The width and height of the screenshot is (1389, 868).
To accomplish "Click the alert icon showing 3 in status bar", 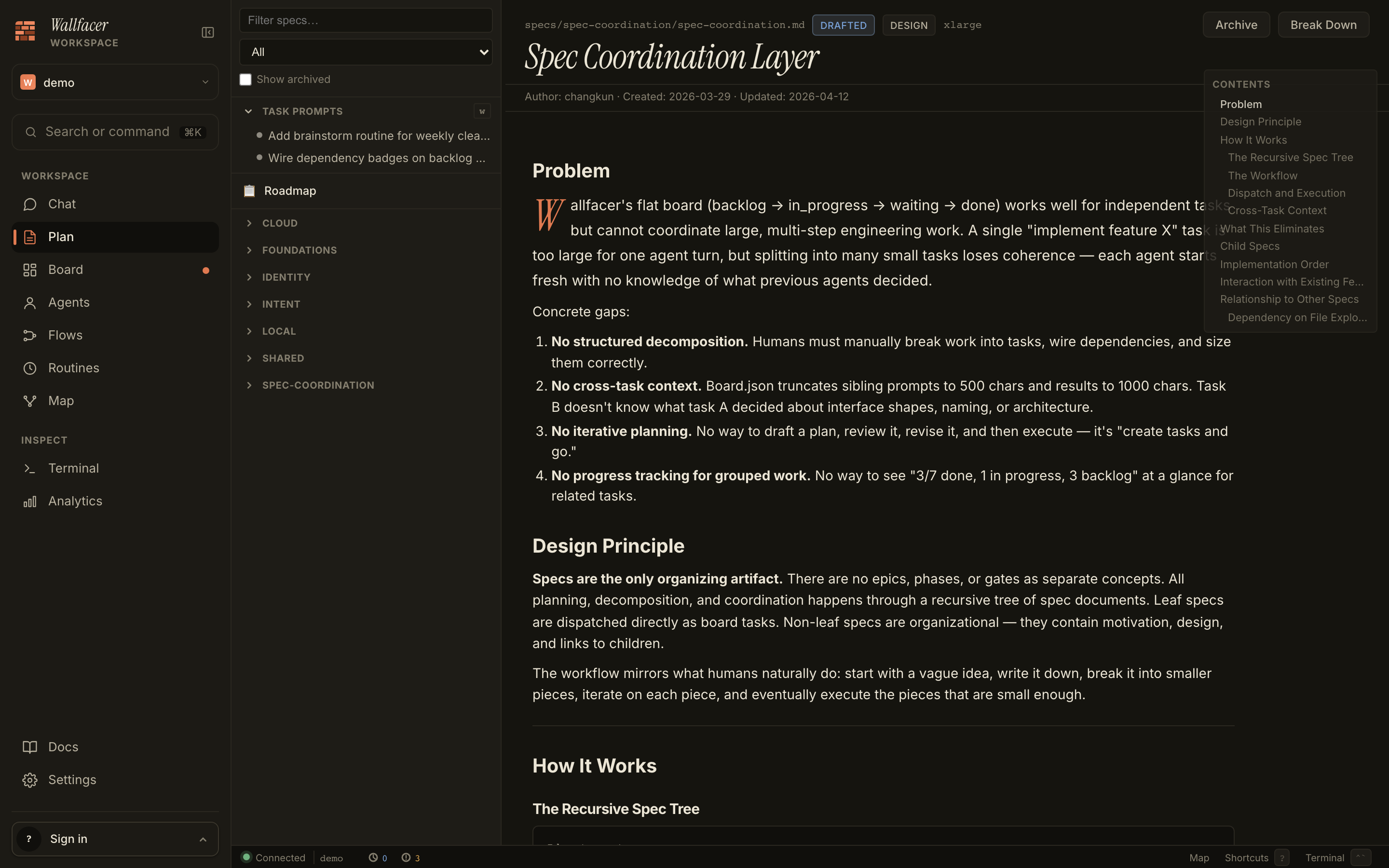I will (406, 858).
